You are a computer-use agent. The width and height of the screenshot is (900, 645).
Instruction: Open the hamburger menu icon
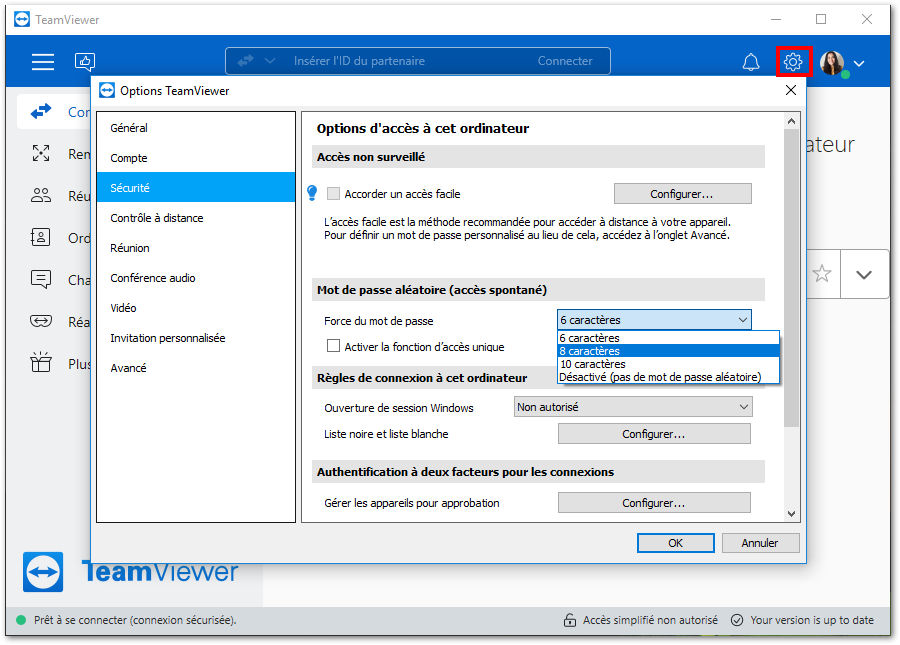tap(43, 62)
